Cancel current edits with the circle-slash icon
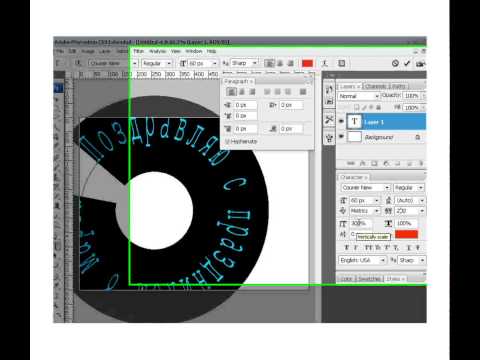480x360 pixels. [x=395, y=63]
